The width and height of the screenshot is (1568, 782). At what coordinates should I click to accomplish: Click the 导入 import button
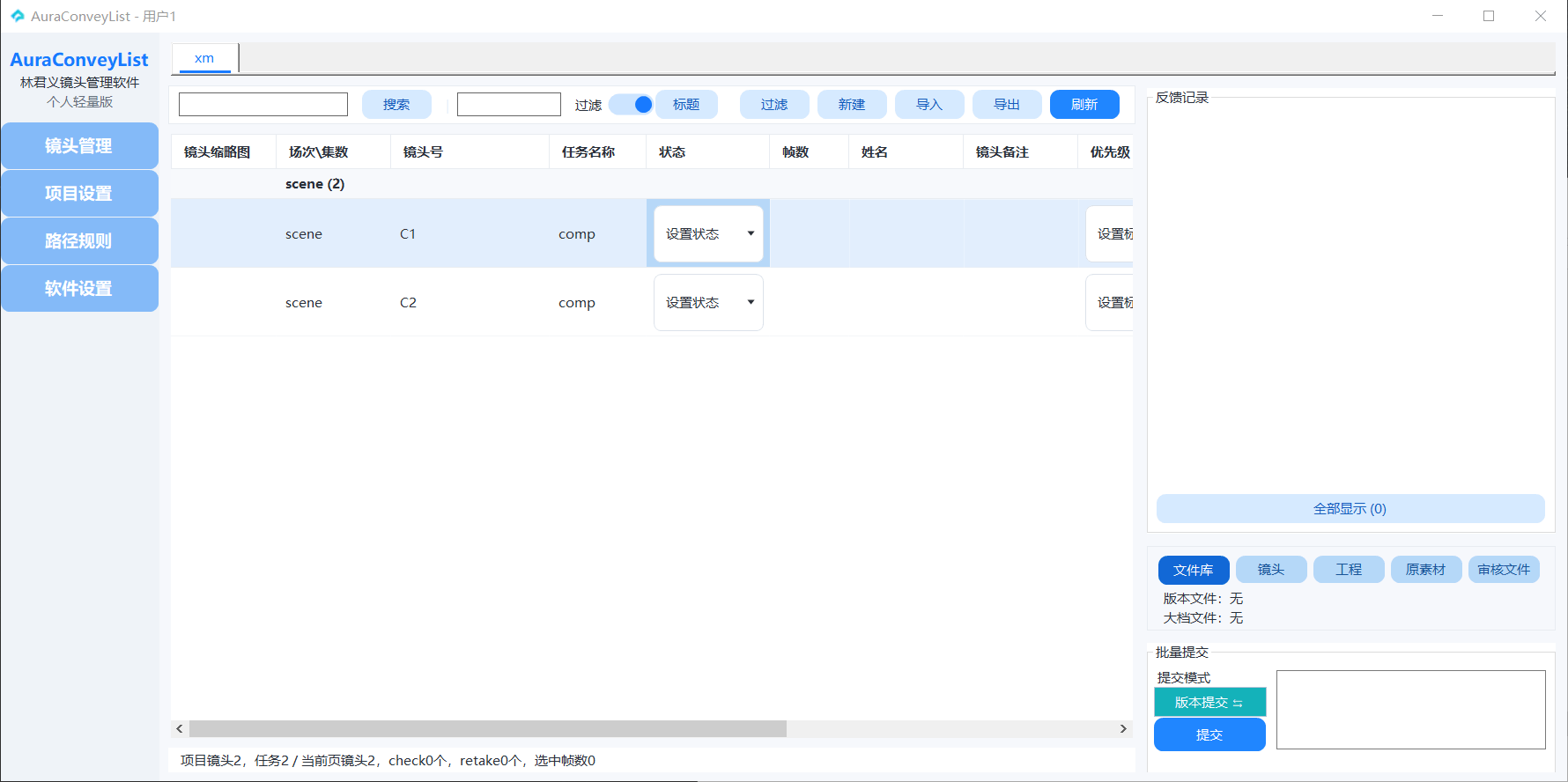tap(929, 104)
